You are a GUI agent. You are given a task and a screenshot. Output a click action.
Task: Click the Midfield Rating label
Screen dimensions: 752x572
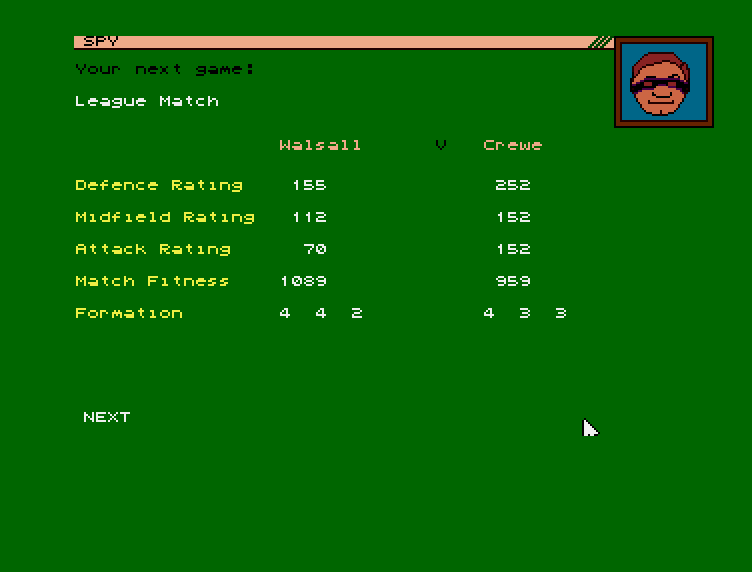pyautogui.click(x=165, y=218)
